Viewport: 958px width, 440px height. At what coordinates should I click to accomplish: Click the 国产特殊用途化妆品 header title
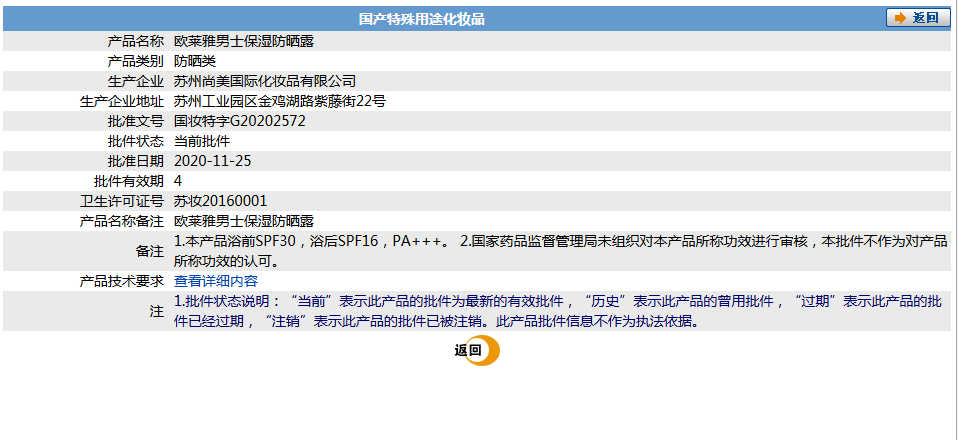pos(422,19)
